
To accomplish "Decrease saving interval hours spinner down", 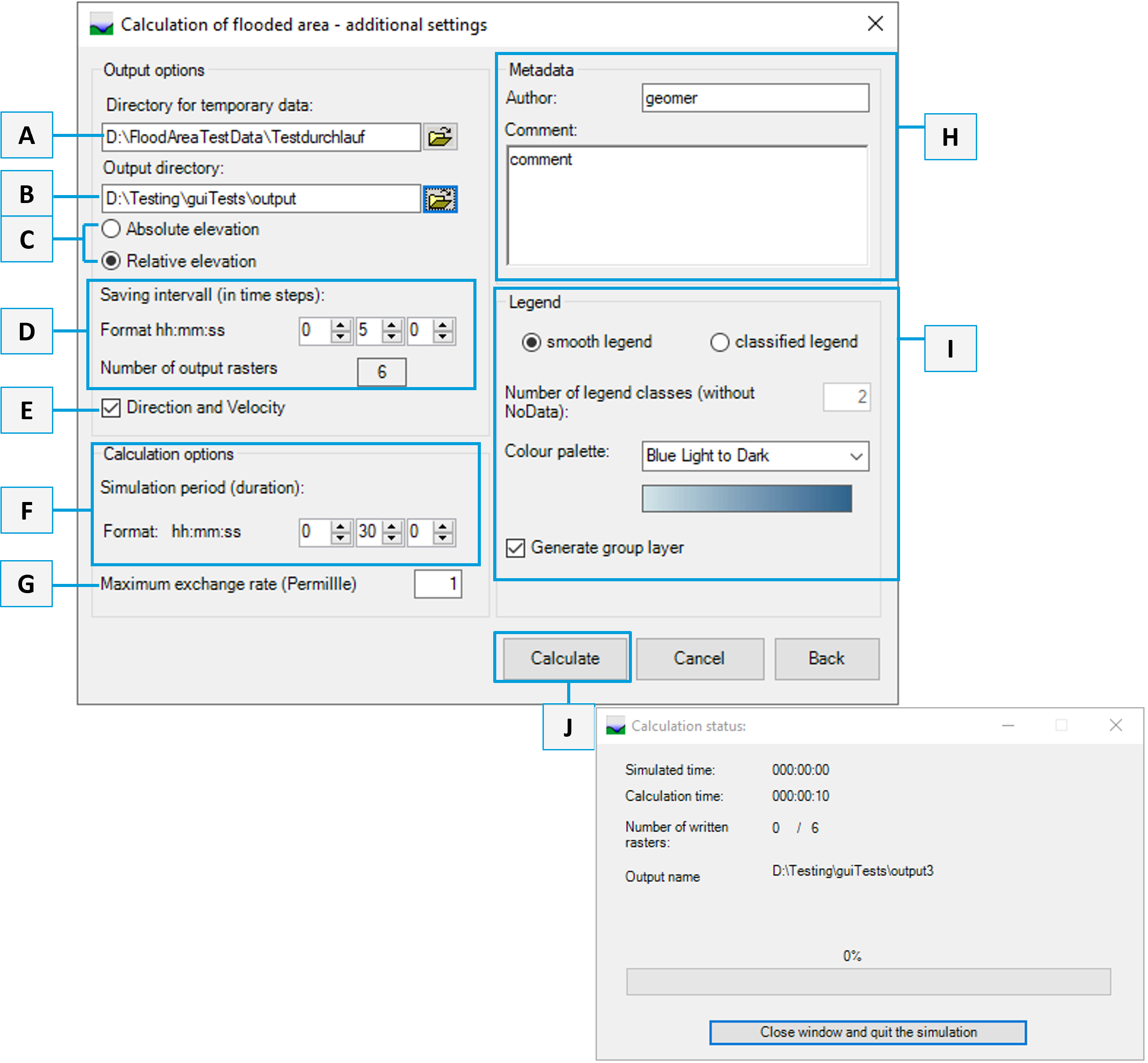I will tap(340, 337).
